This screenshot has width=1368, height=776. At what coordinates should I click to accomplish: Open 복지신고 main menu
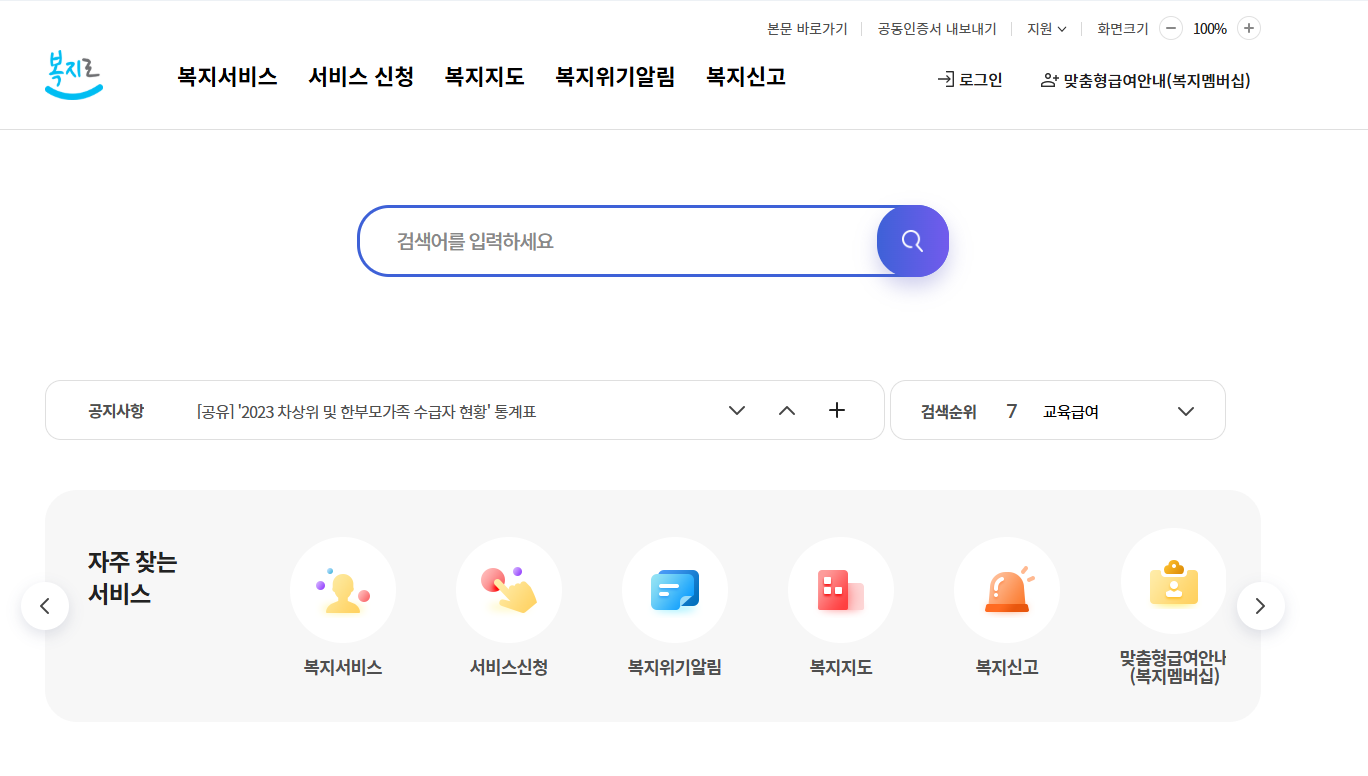tap(746, 76)
